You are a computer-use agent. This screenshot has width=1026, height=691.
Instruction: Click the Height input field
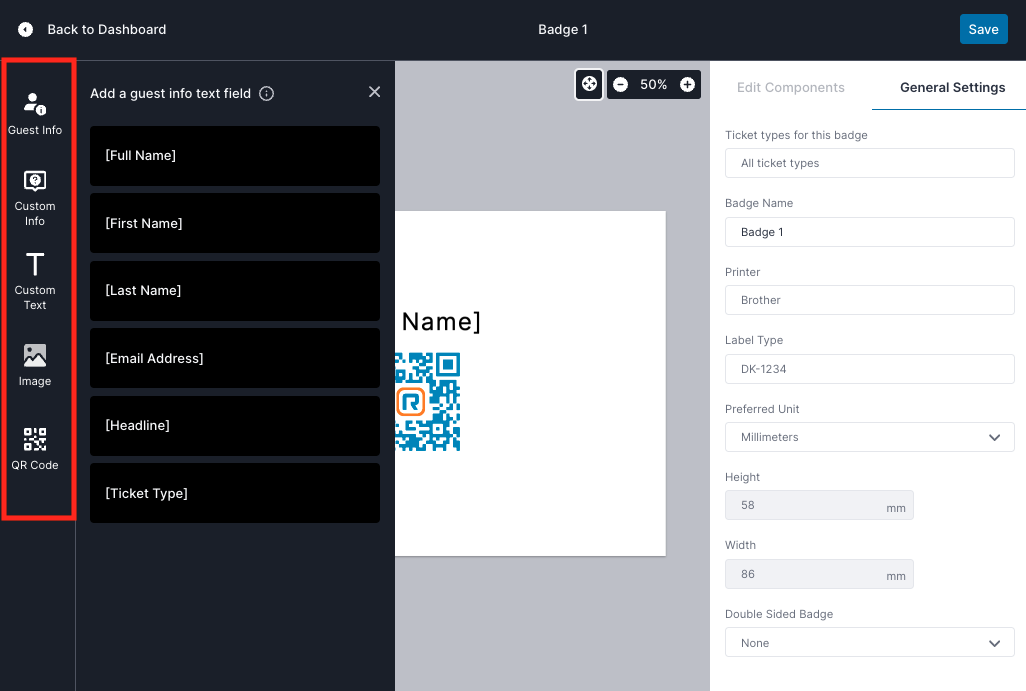819,505
